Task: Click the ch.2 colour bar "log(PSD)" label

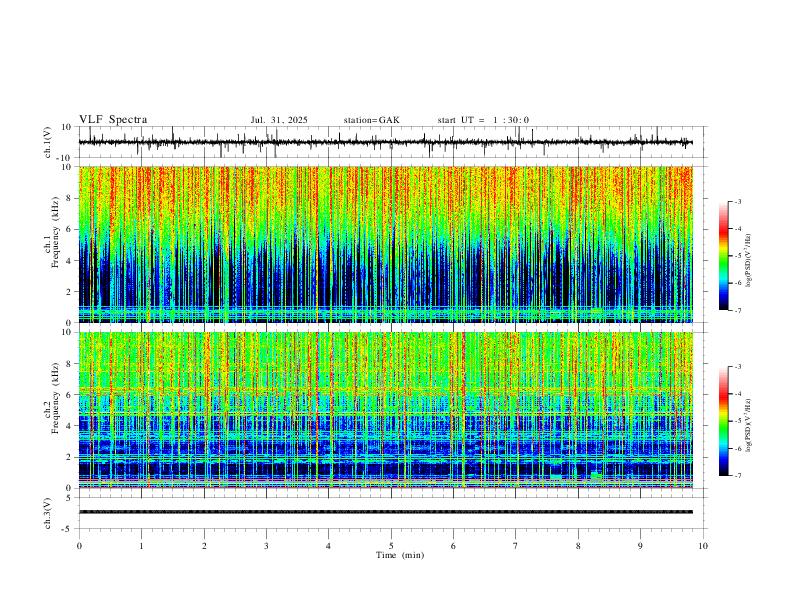Action: tap(748, 426)
